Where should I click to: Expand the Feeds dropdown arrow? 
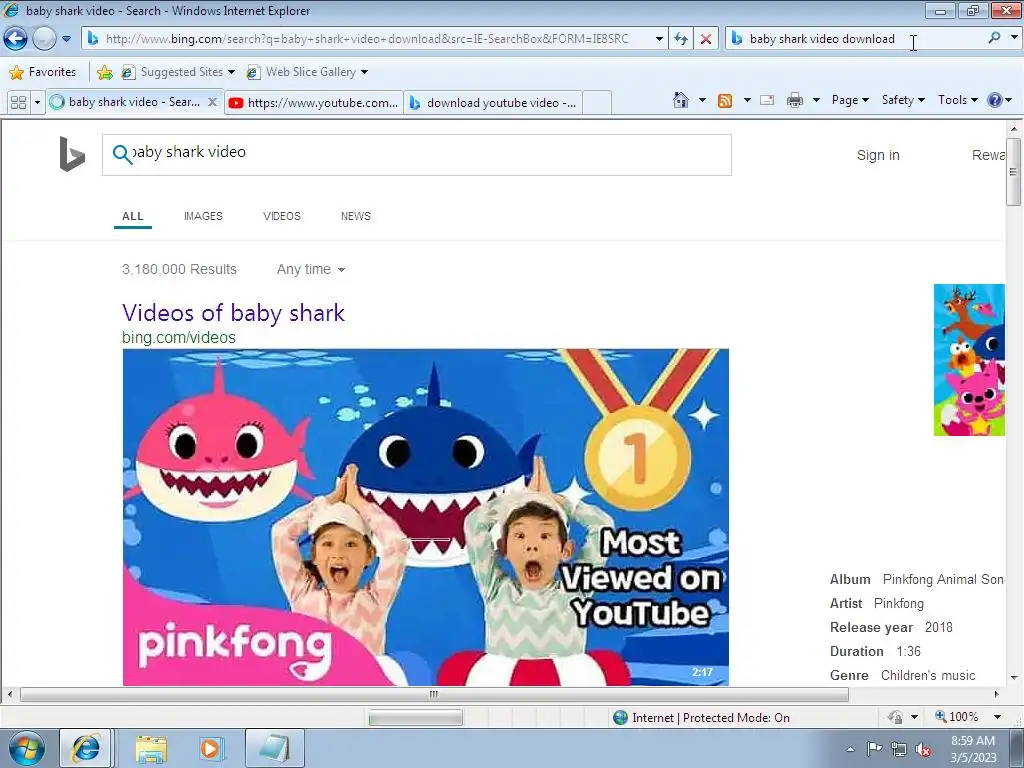tap(747, 100)
